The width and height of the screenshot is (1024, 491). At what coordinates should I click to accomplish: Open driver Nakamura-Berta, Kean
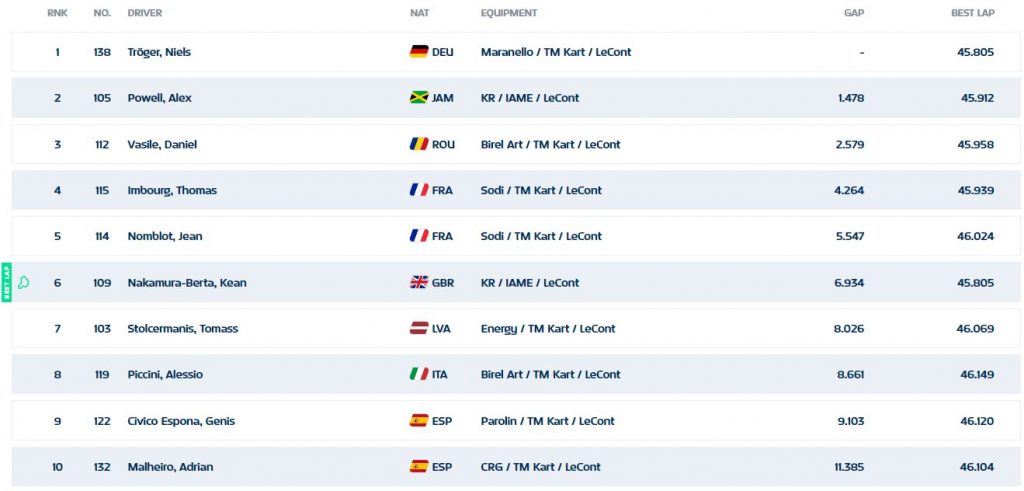click(187, 283)
